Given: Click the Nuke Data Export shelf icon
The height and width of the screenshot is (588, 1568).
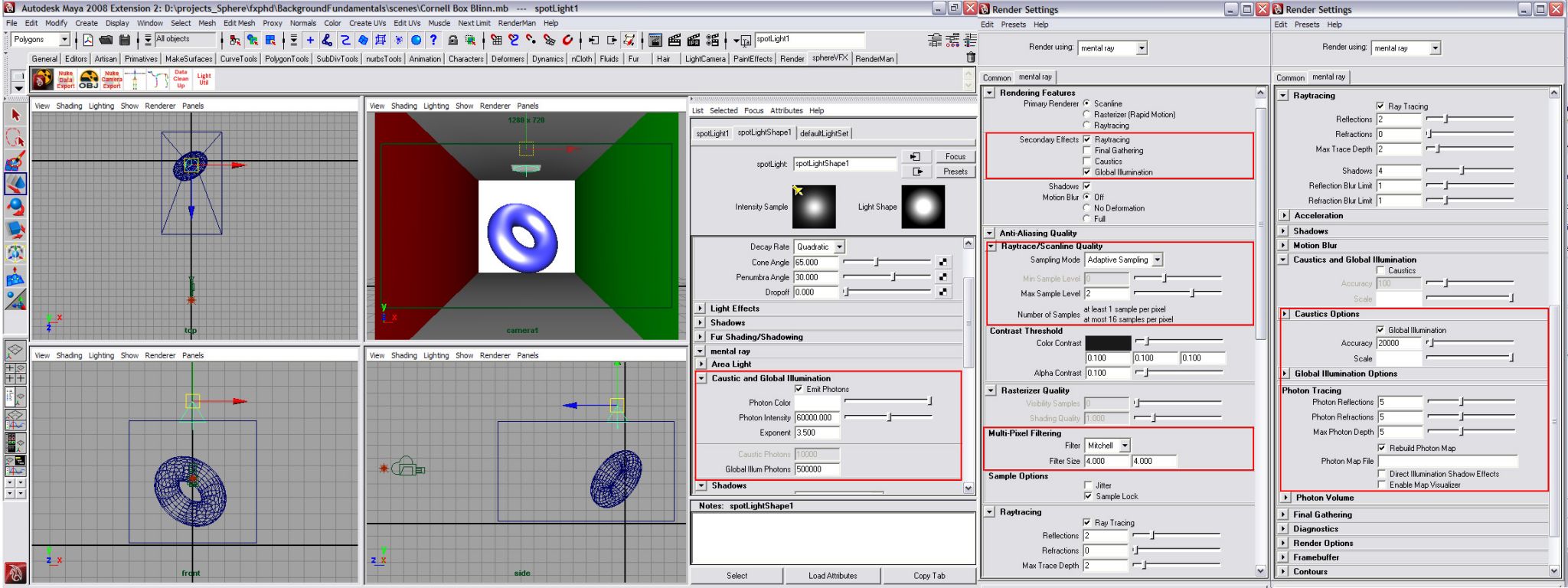Looking at the screenshot, I should [66, 80].
